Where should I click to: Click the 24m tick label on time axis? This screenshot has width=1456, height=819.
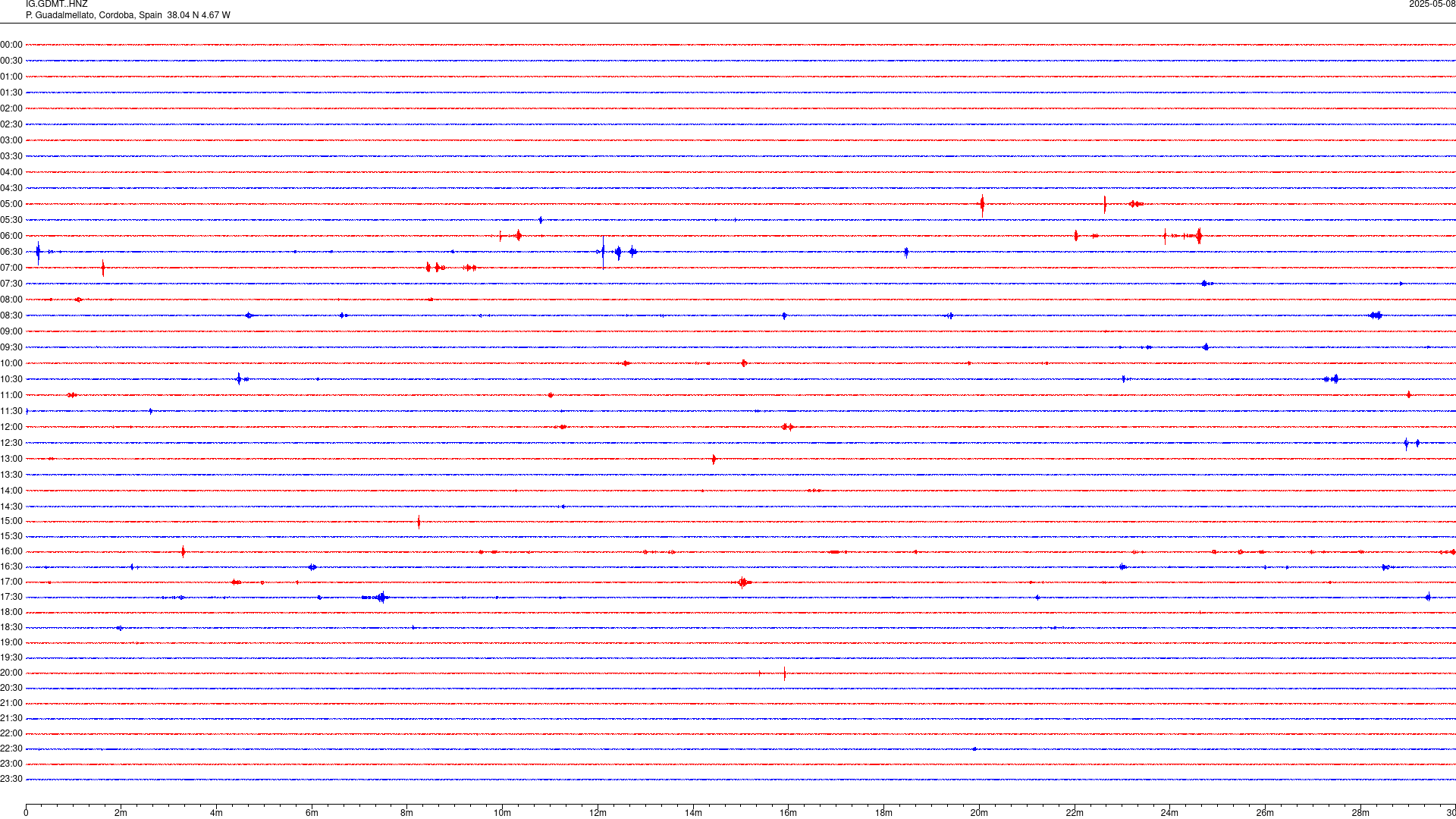pyautogui.click(x=1169, y=813)
